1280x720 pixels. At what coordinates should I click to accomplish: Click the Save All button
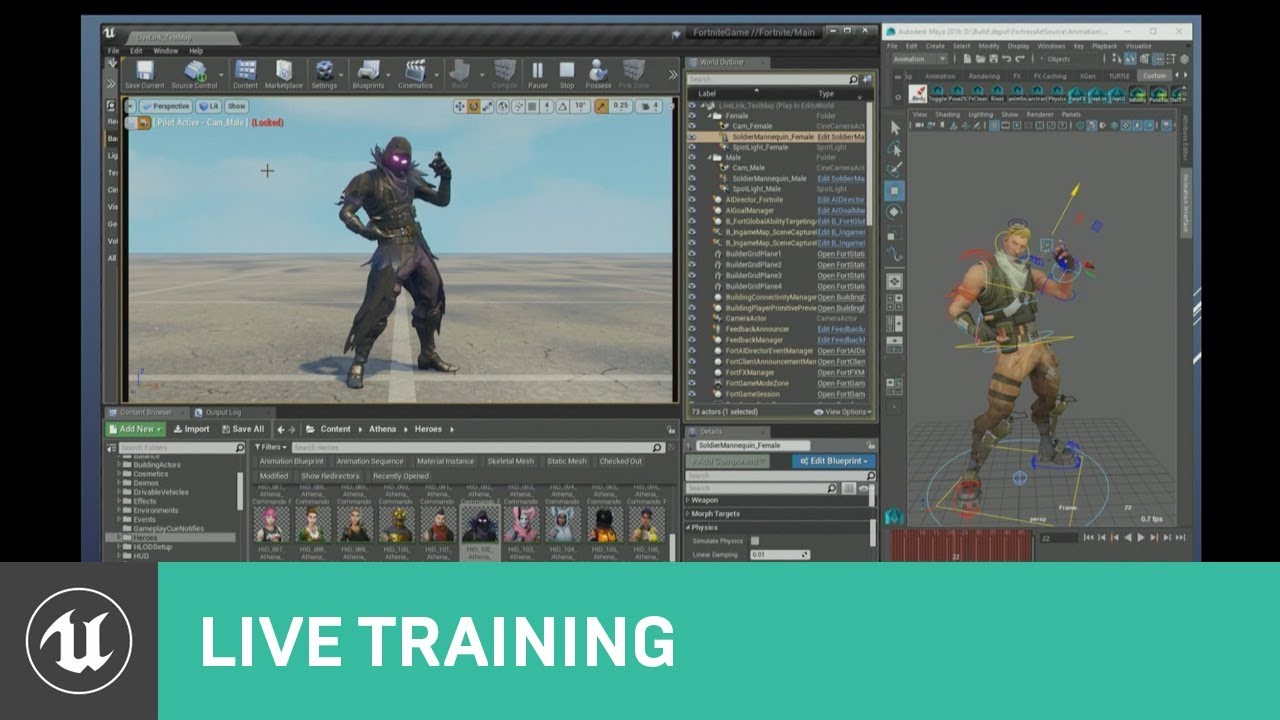click(x=242, y=429)
